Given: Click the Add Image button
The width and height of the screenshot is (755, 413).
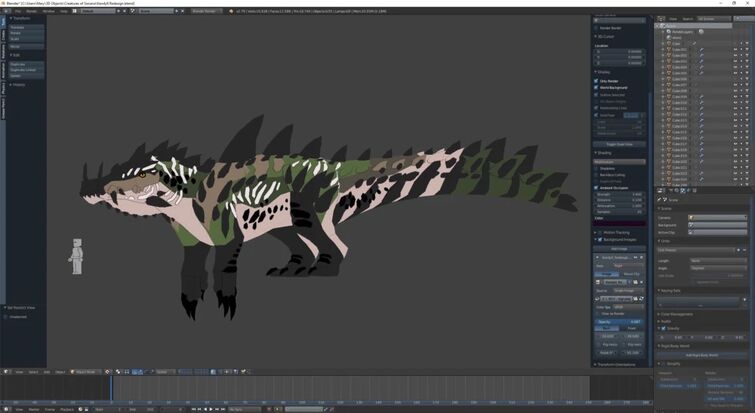Looking at the screenshot, I should click(619, 248).
